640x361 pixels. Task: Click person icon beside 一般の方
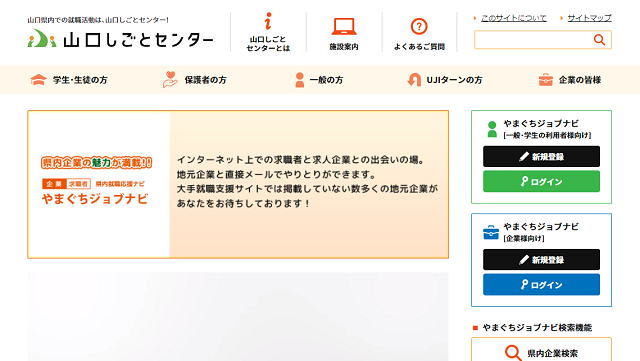point(300,80)
